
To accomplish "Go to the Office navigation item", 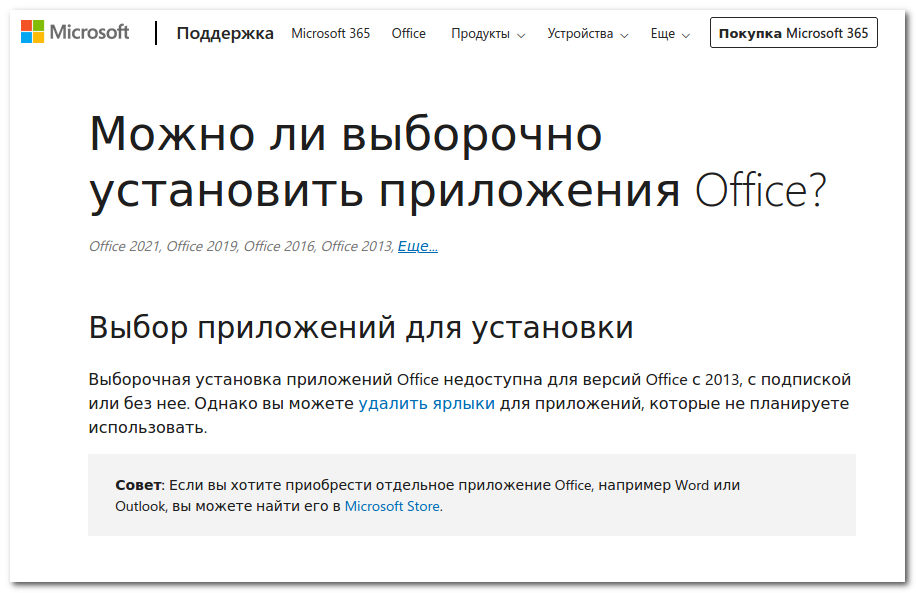I will coord(408,33).
